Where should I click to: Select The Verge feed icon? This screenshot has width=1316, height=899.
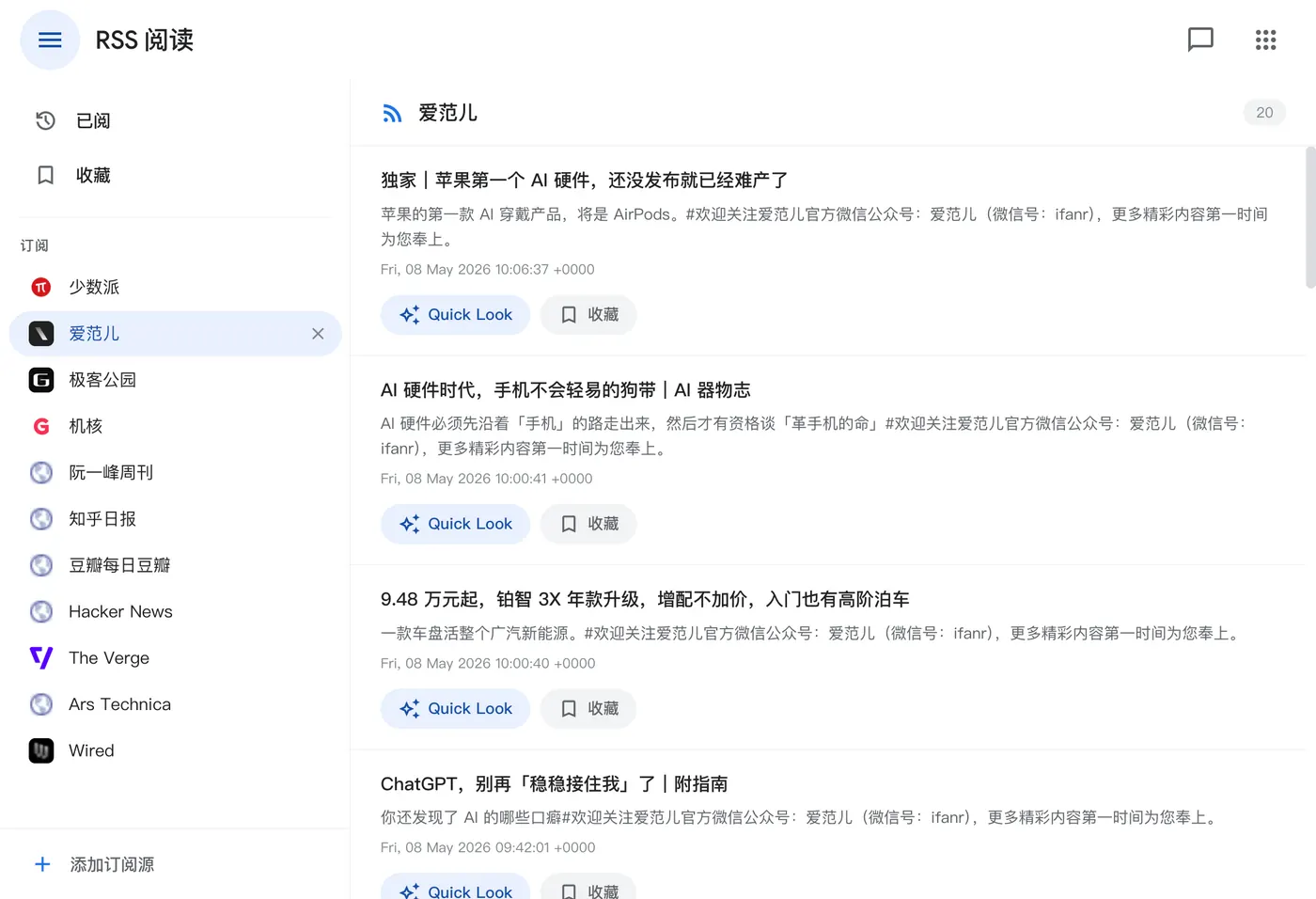coord(41,657)
